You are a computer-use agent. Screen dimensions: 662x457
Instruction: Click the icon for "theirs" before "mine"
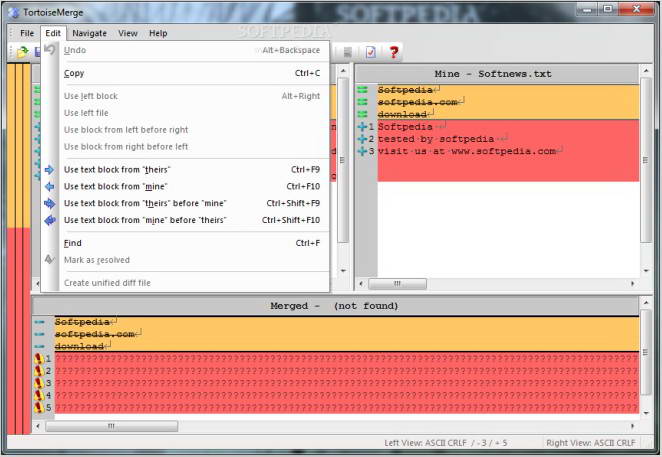[49, 204]
